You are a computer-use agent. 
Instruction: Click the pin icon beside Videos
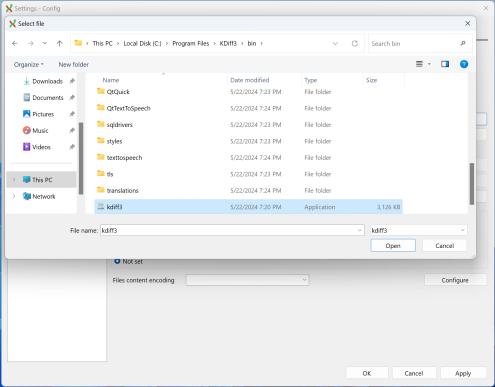[x=72, y=147]
